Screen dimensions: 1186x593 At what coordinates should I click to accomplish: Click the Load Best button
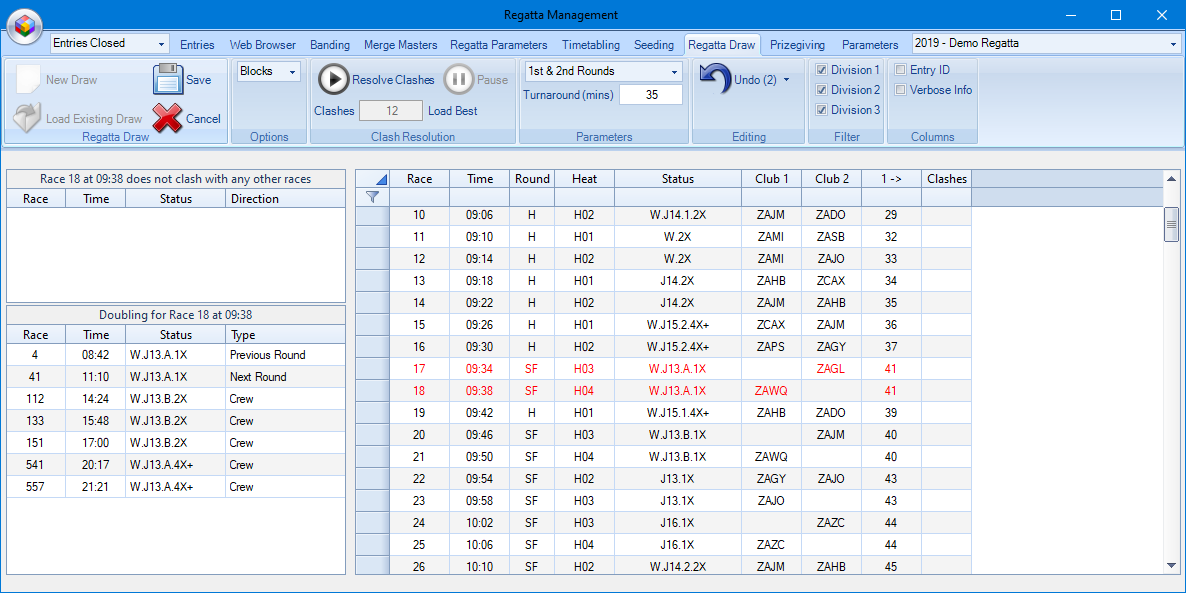tap(452, 111)
